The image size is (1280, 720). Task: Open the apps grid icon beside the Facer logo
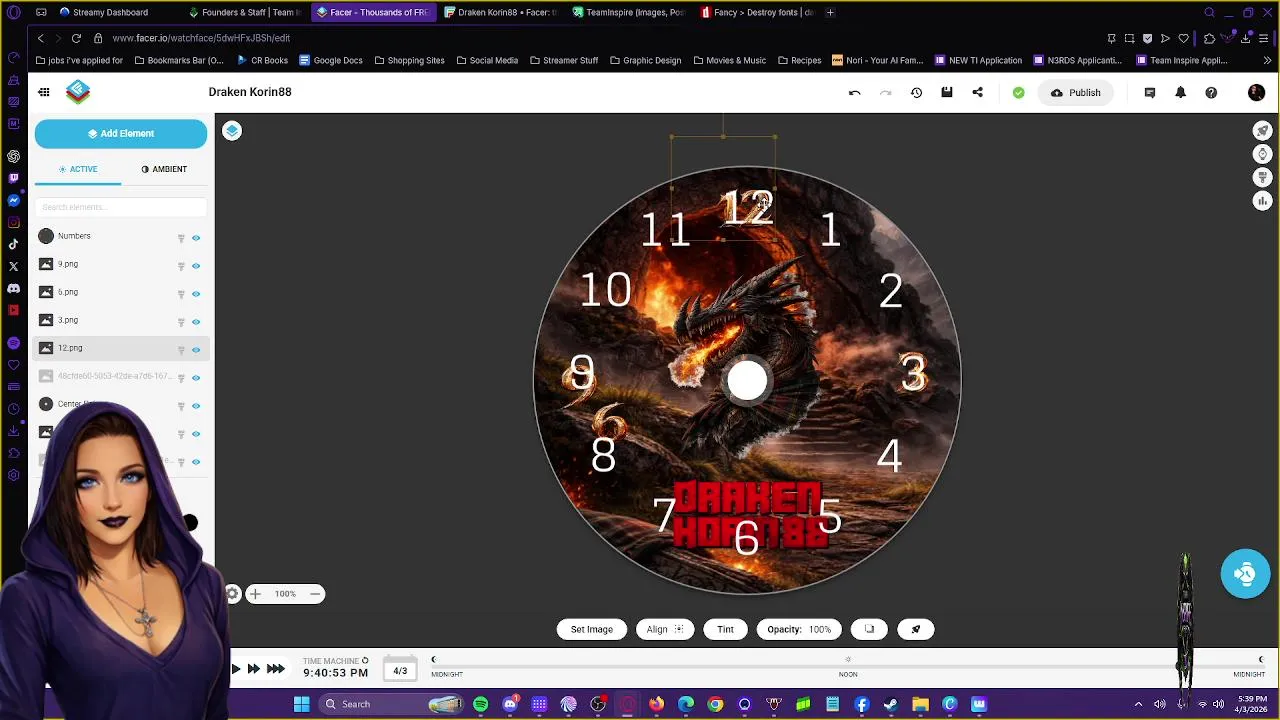(44, 92)
